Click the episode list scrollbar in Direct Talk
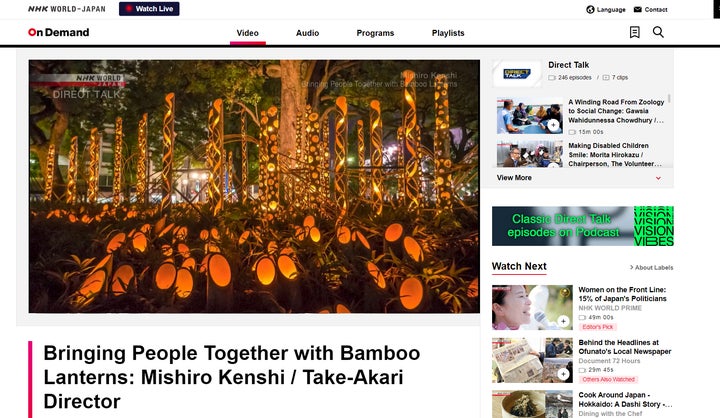Image resolution: width=720 pixels, height=418 pixels. 669,98
